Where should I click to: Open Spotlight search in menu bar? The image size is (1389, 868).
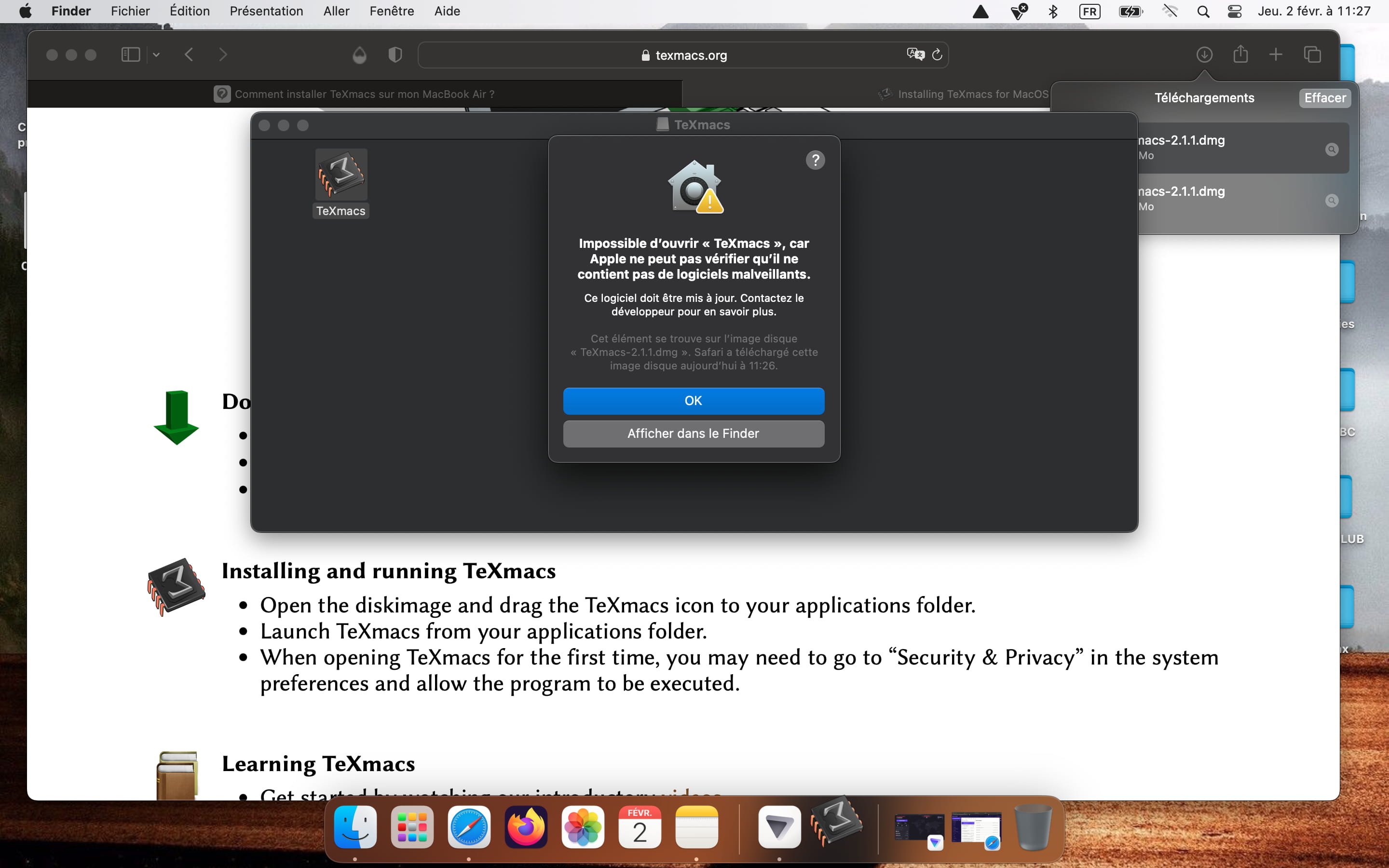click(1204, 12)
